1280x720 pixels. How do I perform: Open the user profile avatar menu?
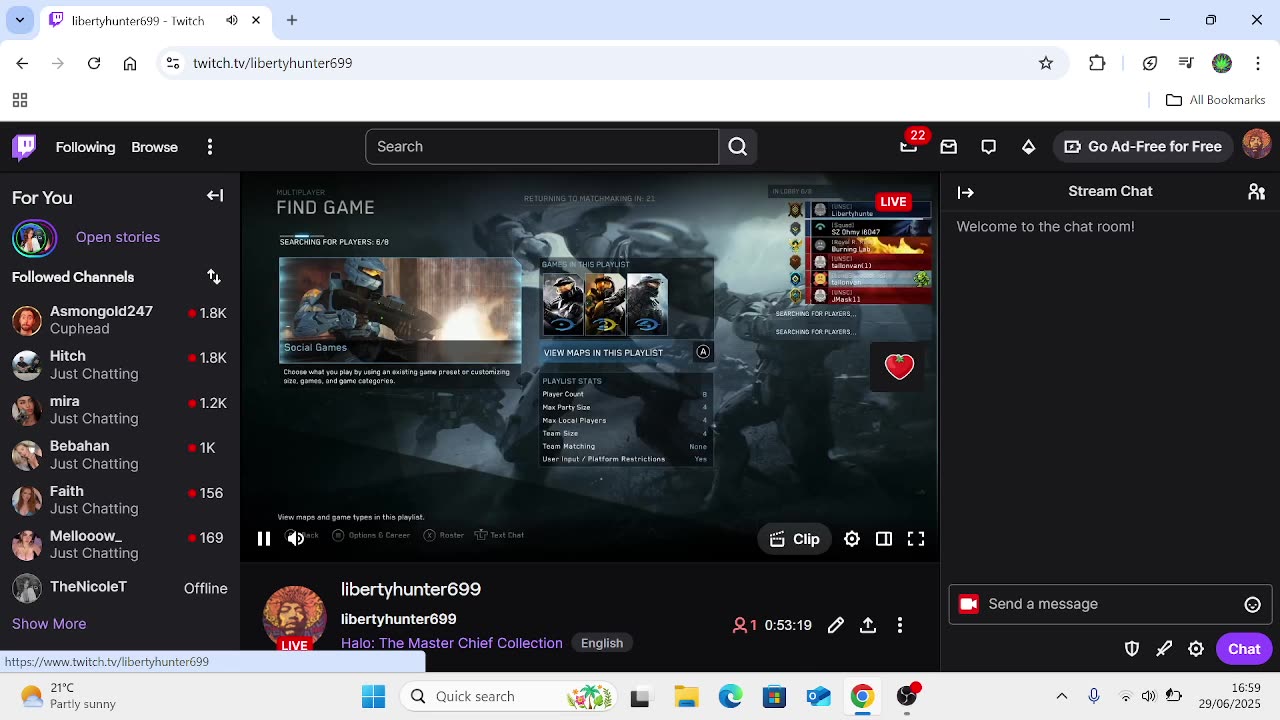(x=1257, y=145)
